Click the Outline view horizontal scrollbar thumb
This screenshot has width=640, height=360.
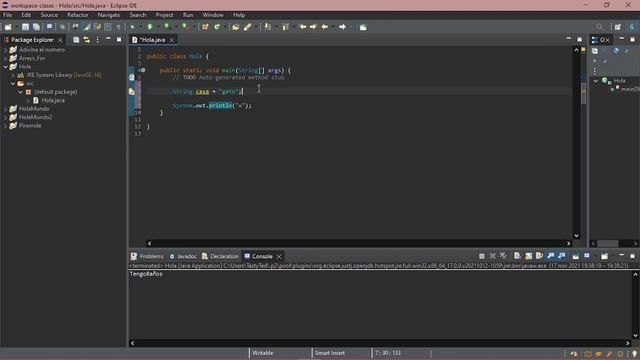tap(608, 243)
